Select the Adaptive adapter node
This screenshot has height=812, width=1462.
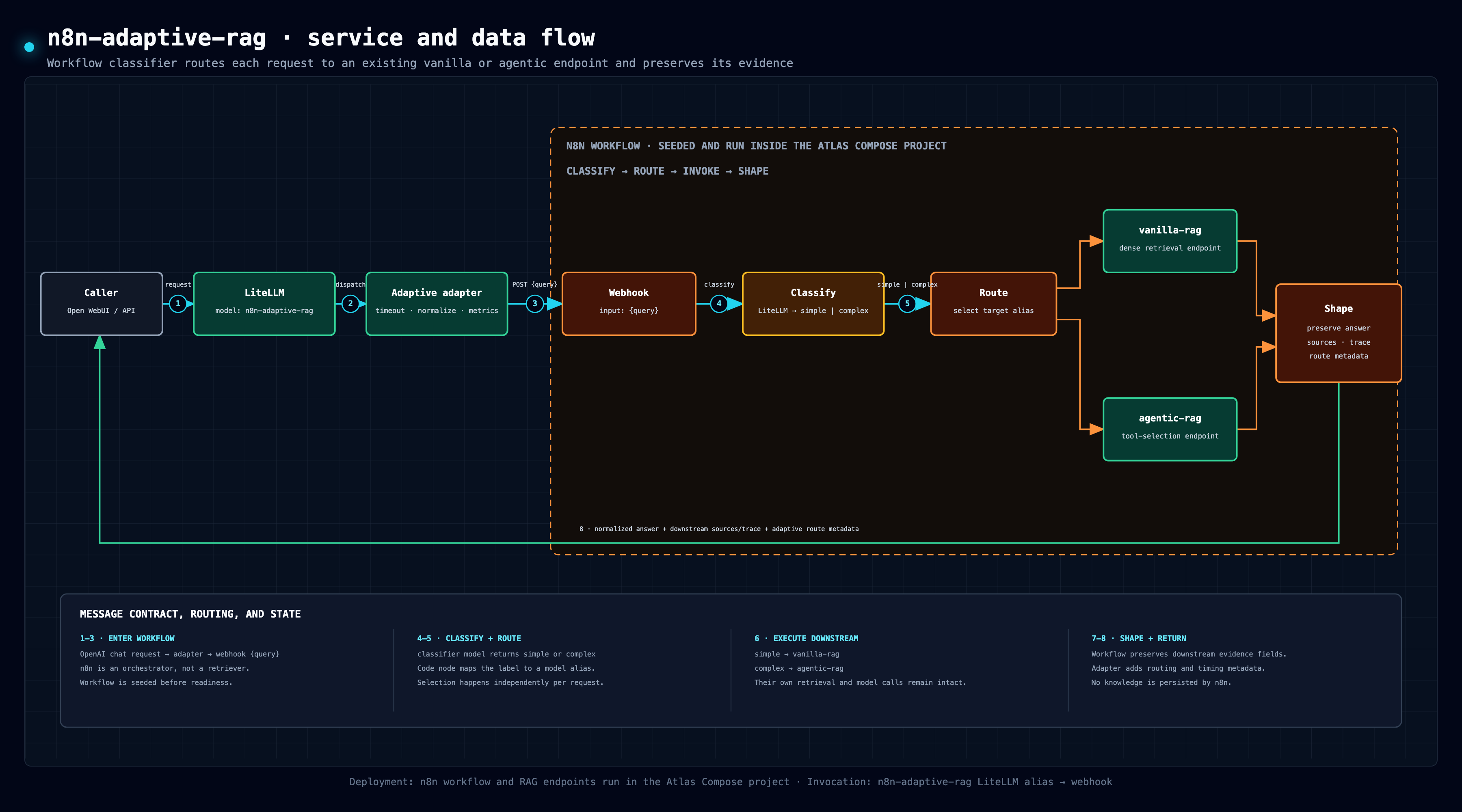[437, 304]
